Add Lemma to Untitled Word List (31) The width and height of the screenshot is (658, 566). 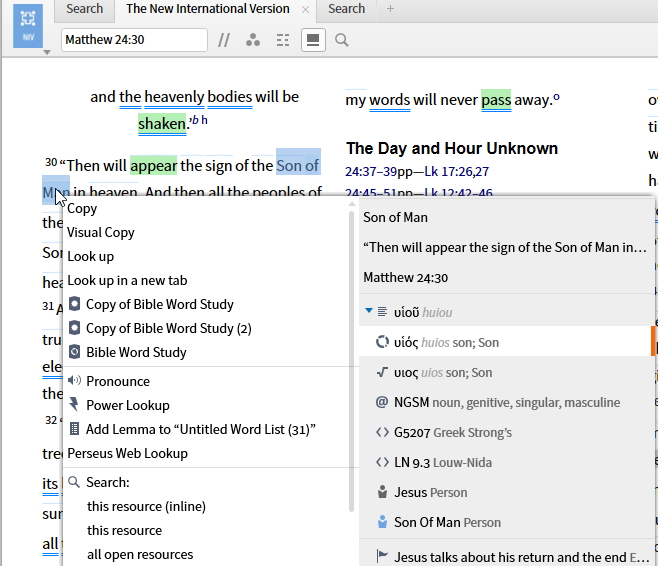[201, 429]
